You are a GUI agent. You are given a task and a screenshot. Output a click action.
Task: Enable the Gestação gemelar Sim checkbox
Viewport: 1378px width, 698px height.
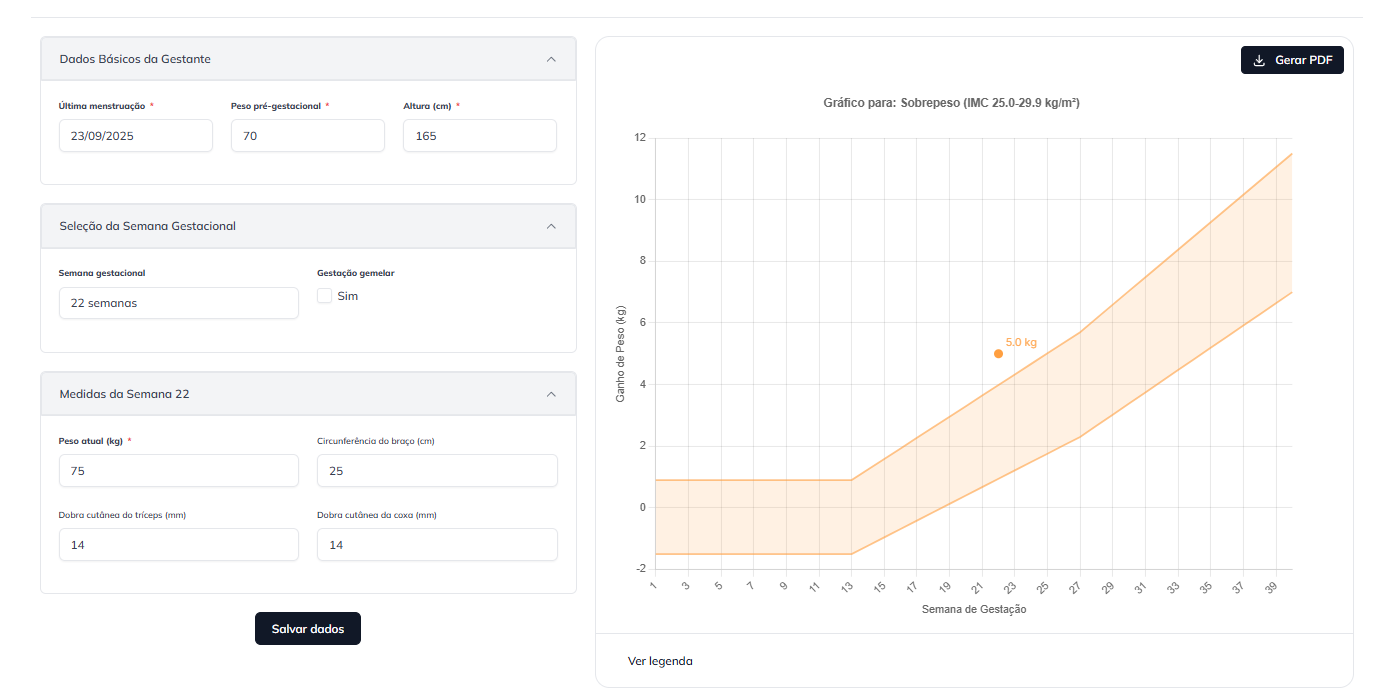coord(325,296)
